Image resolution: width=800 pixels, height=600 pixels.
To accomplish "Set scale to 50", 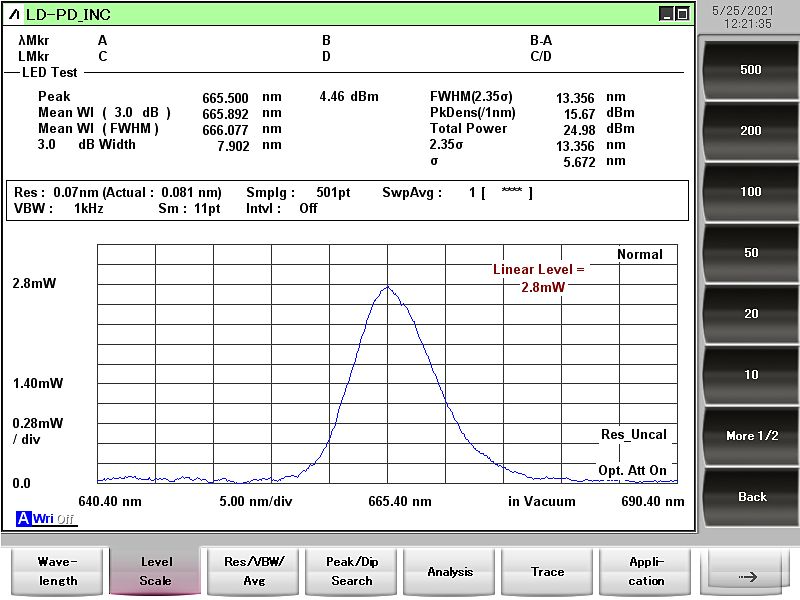I will [x=750, y=253].
